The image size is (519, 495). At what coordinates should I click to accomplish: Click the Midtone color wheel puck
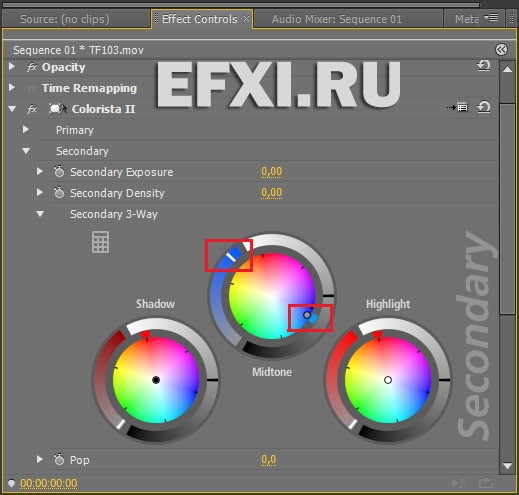pyautogui.click(x=307, y=315)
